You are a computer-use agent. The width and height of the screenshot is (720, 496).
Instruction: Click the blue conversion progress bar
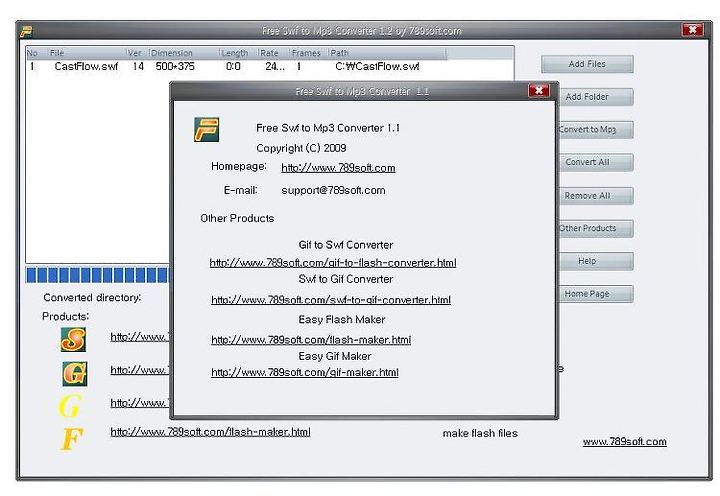click(98, 275)
